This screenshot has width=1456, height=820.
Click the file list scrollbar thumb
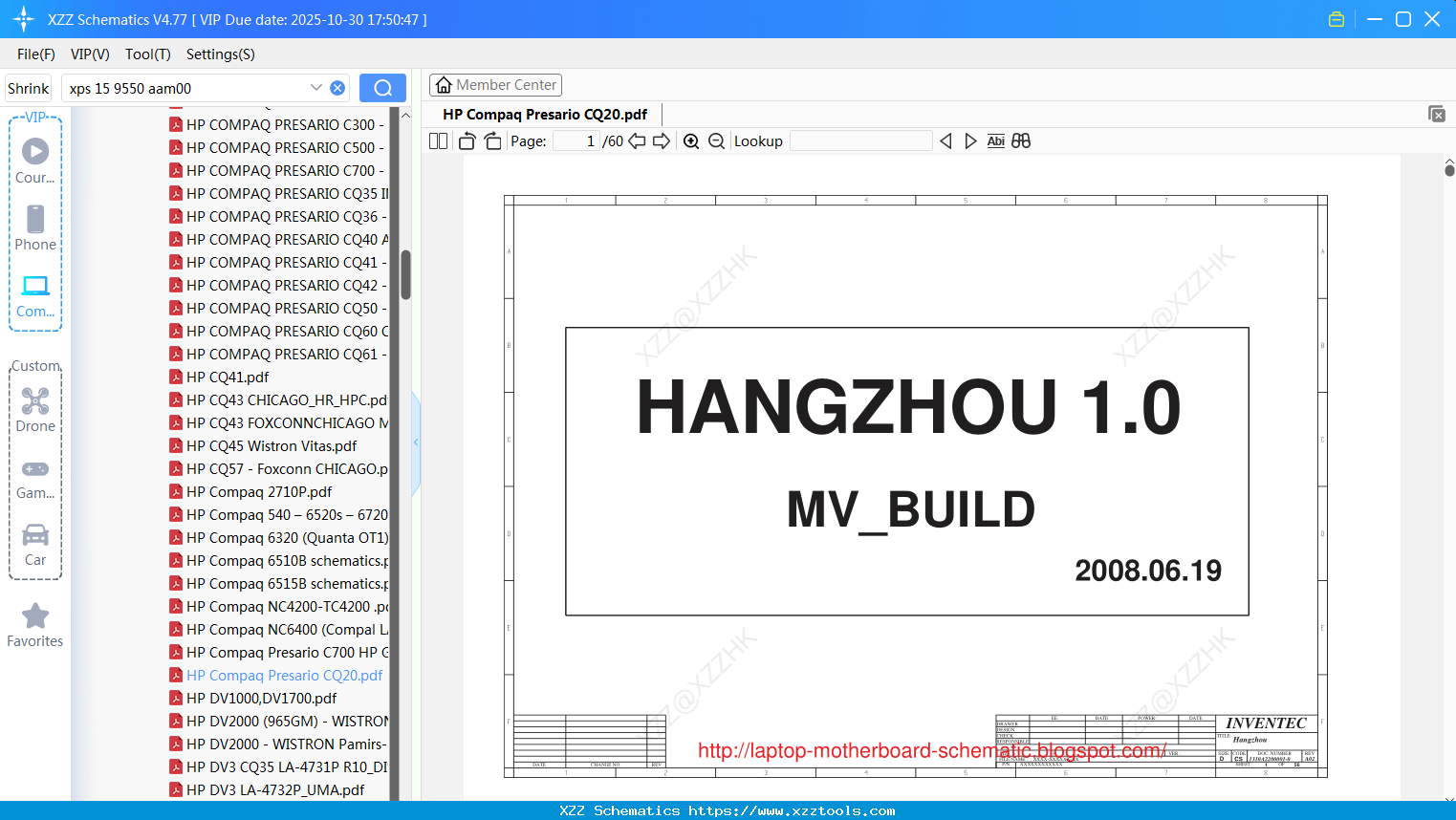tap(405, 275)
